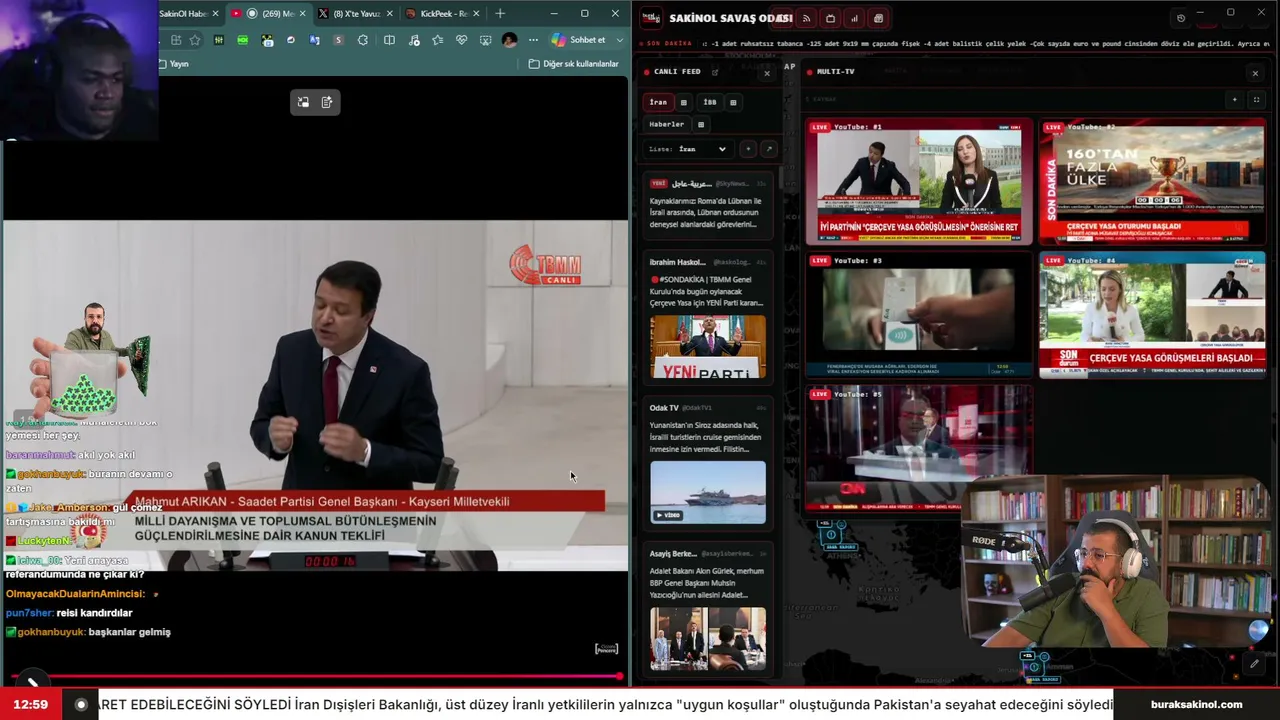
Task: Open the YouTube #2 live stream tile
Action: point(1152,182)
